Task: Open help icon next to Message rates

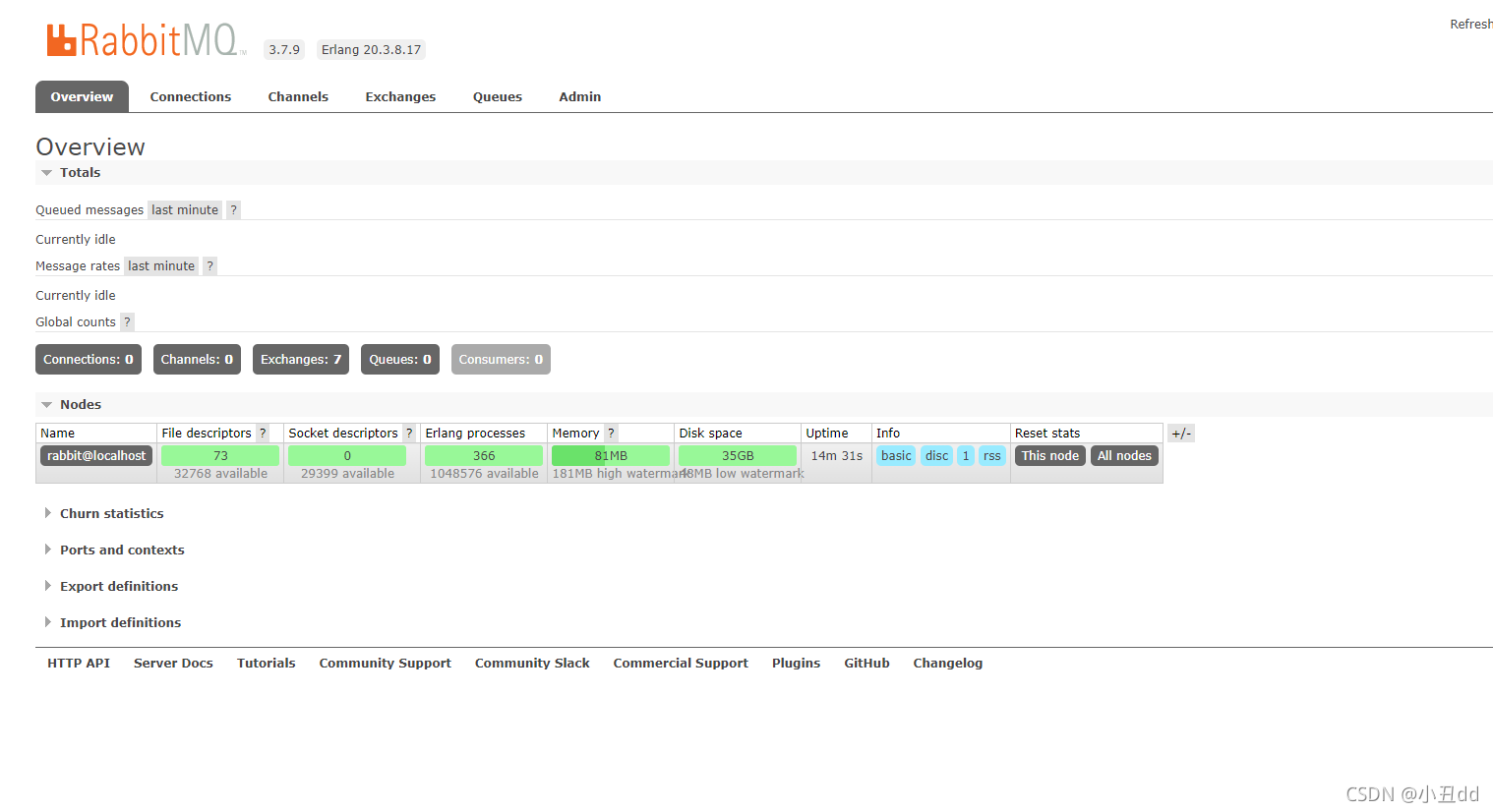Action: (209, 266)
